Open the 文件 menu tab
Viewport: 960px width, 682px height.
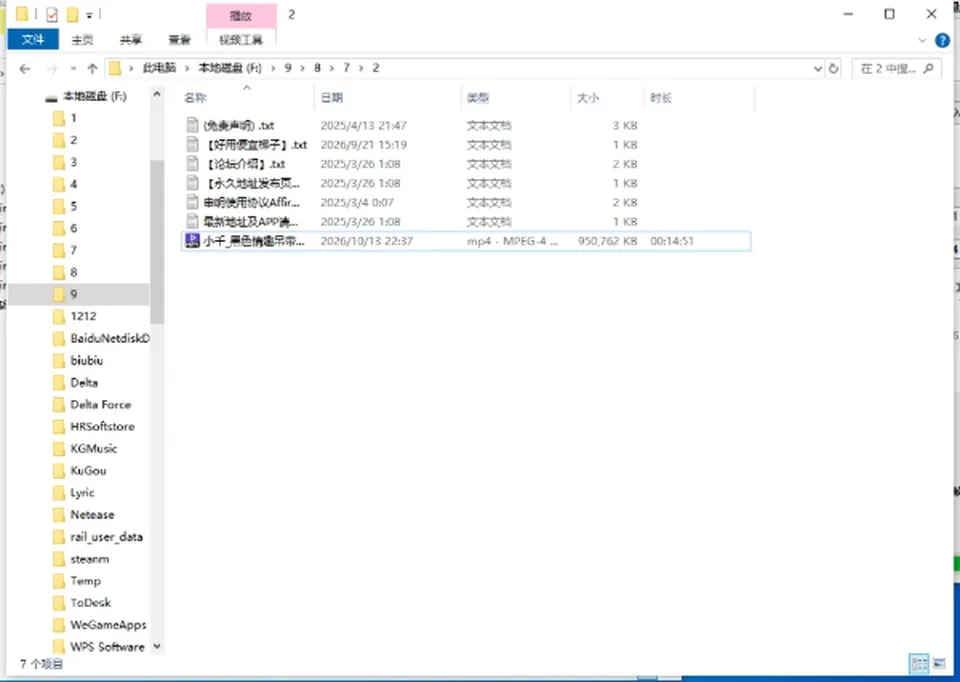[33, 40]
